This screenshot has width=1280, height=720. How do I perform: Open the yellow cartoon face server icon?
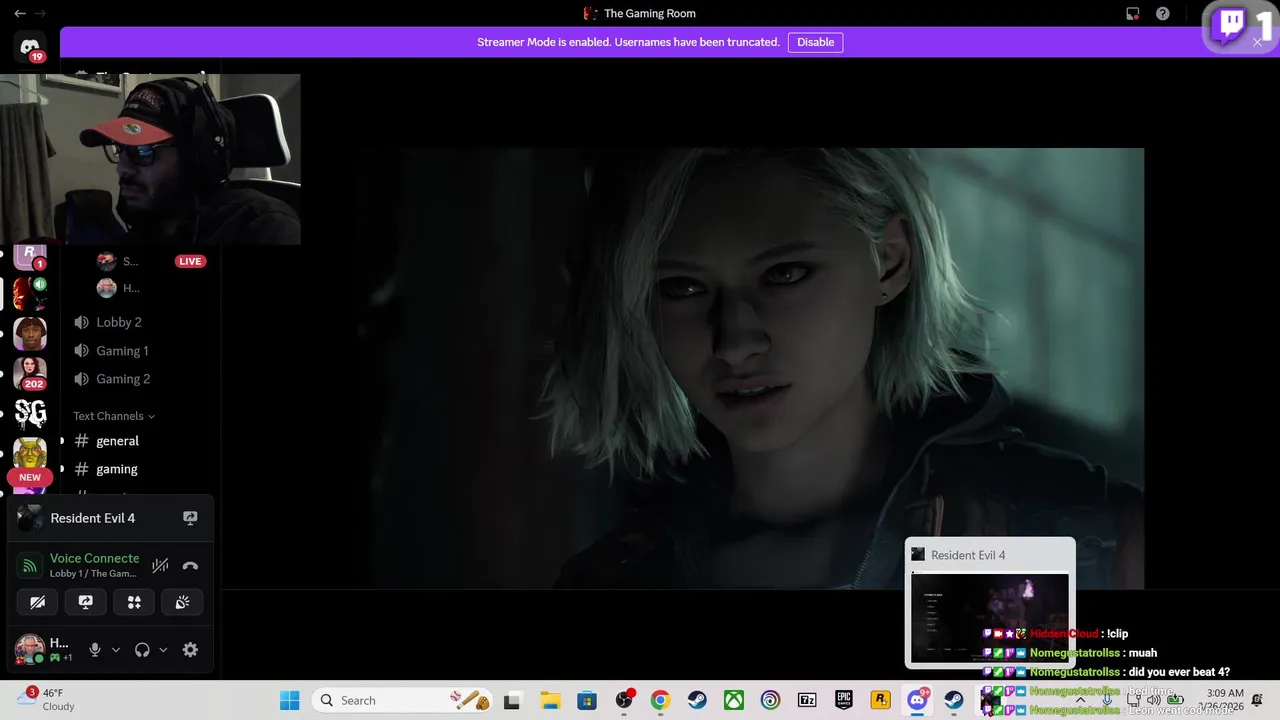30,453
